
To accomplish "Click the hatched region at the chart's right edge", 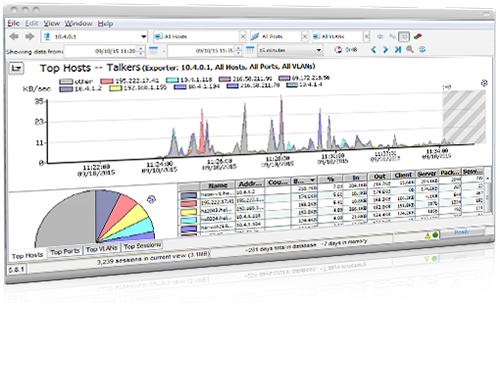I will click(x=464, y=117).
